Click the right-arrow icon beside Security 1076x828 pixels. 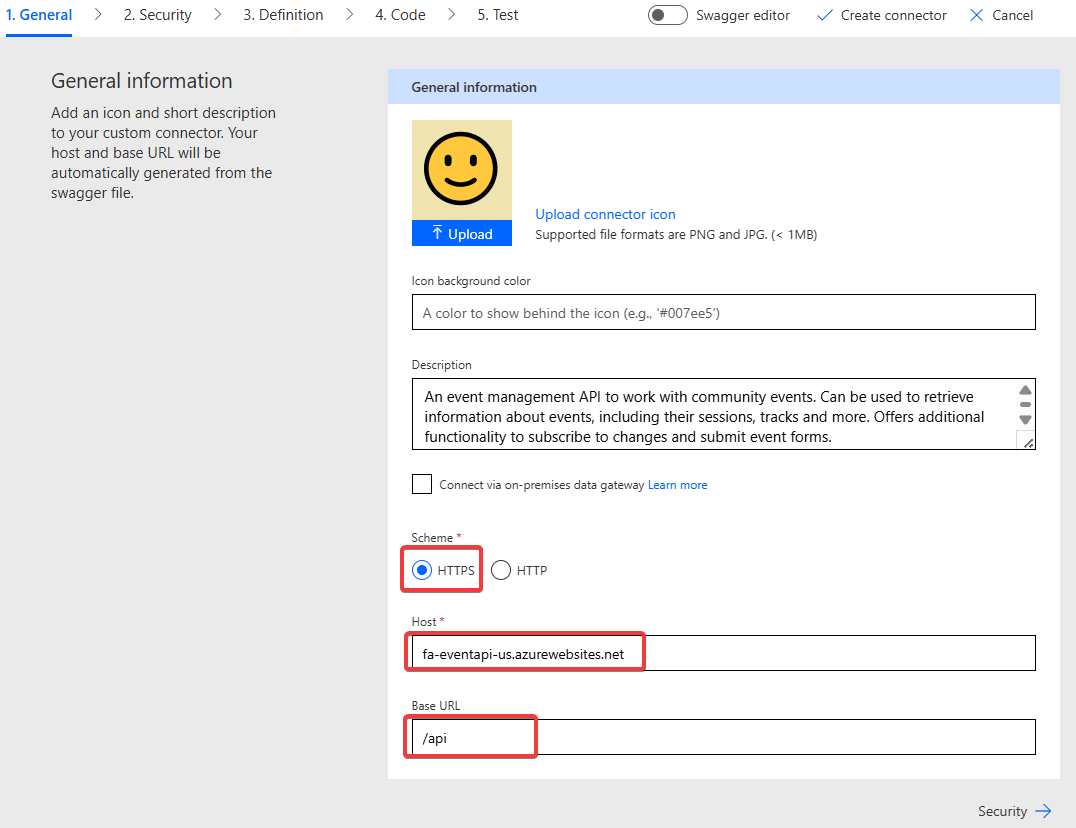tap(1041, 811)
